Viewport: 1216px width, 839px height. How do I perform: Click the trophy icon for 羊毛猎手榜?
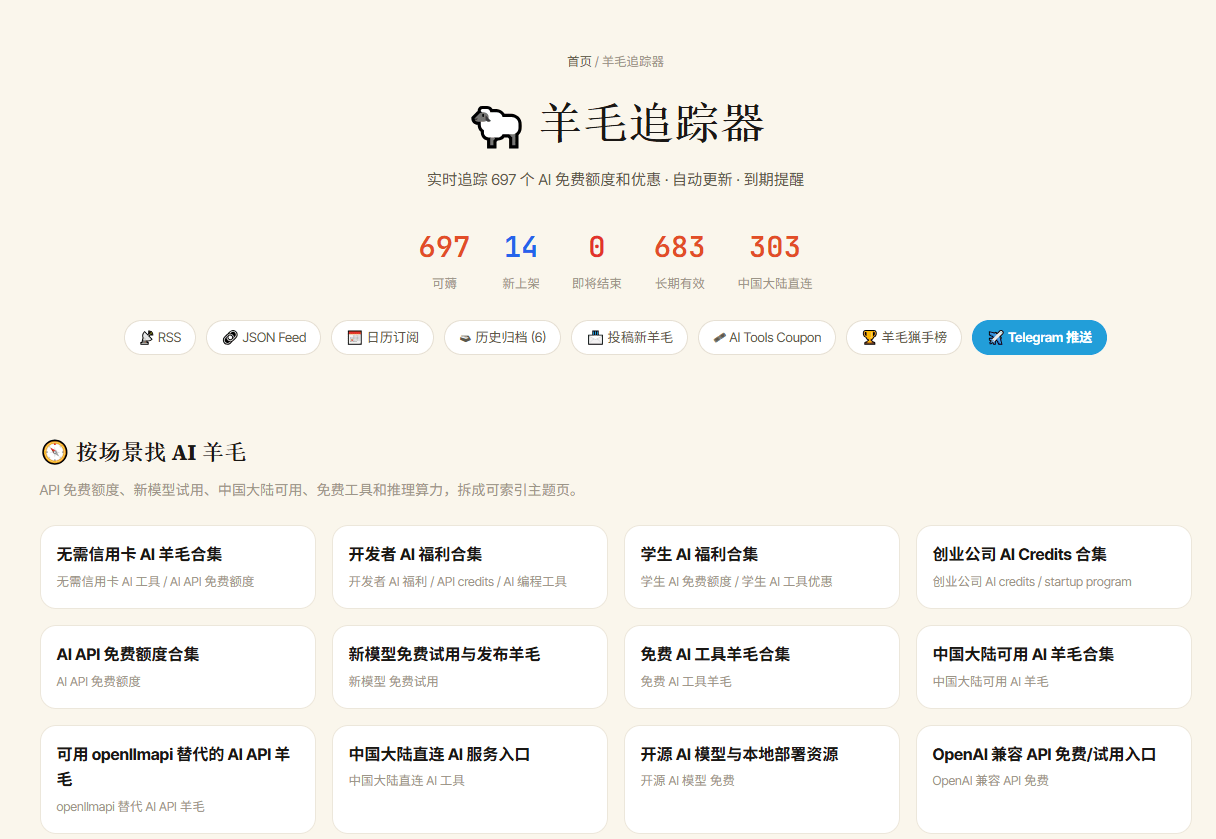(870, 338)
